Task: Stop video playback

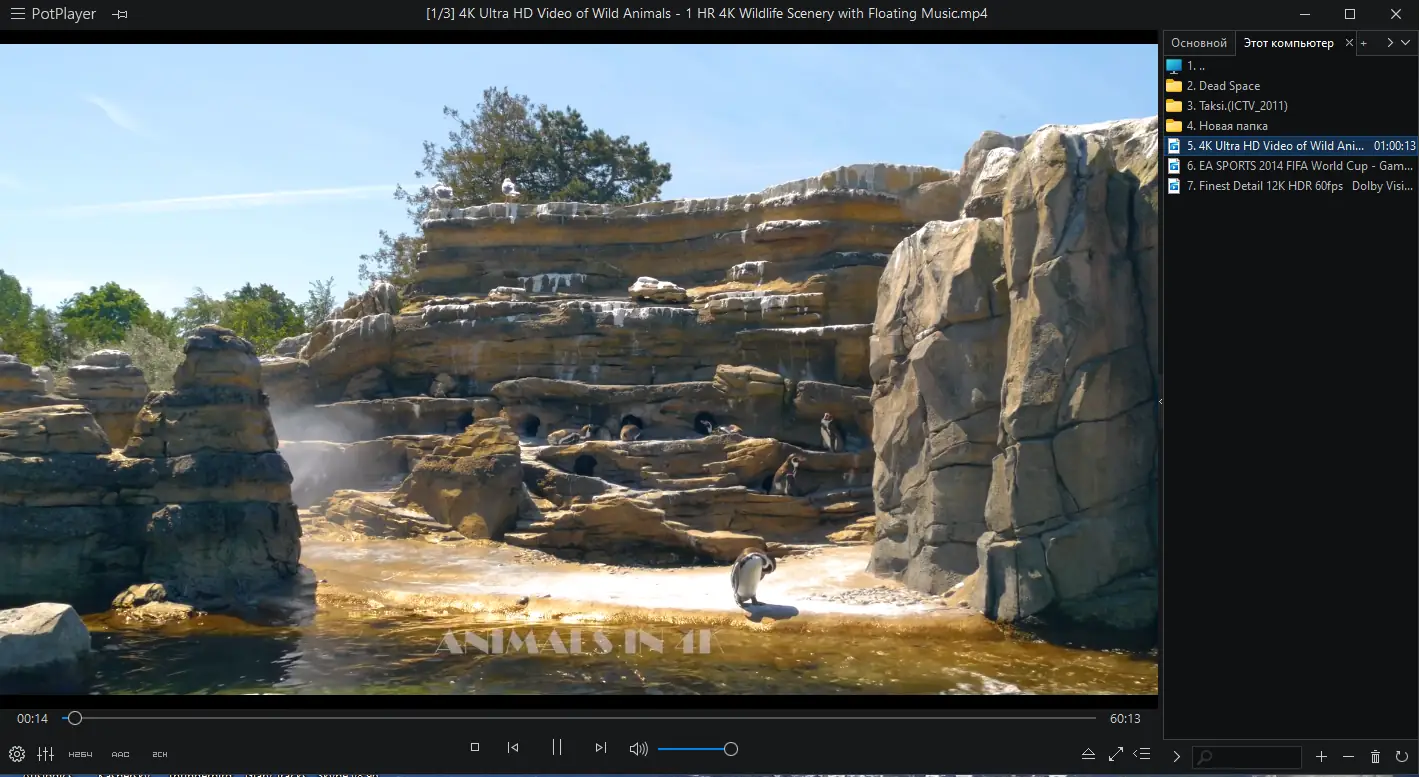Action: click(x=475, y=748)
